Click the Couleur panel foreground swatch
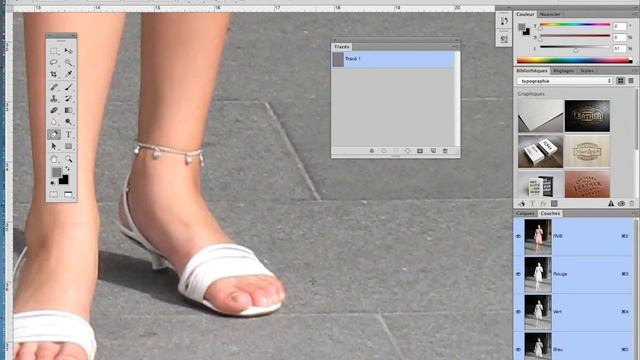 (x=522, y=27)
